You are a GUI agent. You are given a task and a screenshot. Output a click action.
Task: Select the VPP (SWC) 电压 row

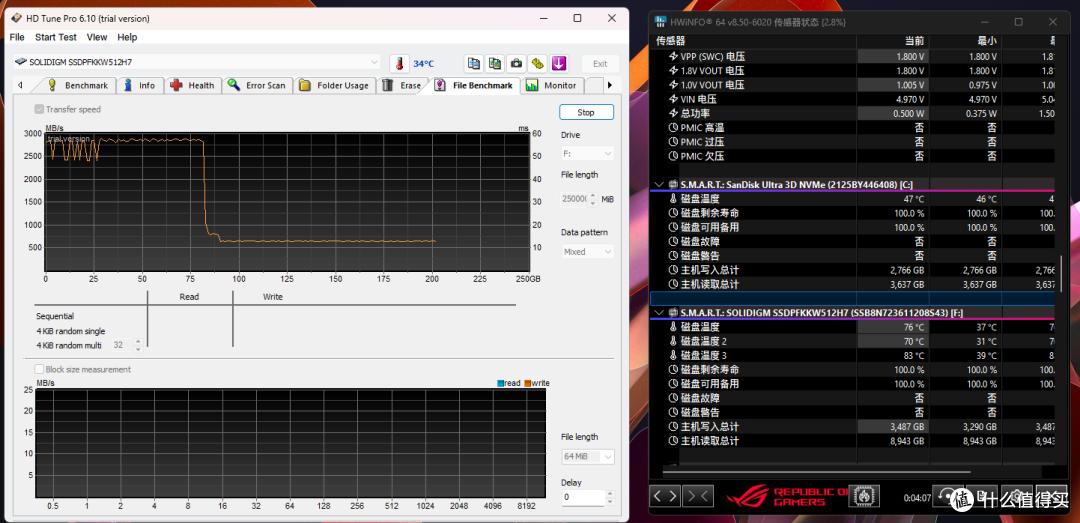pyautogui.click(x=853, y=57)
